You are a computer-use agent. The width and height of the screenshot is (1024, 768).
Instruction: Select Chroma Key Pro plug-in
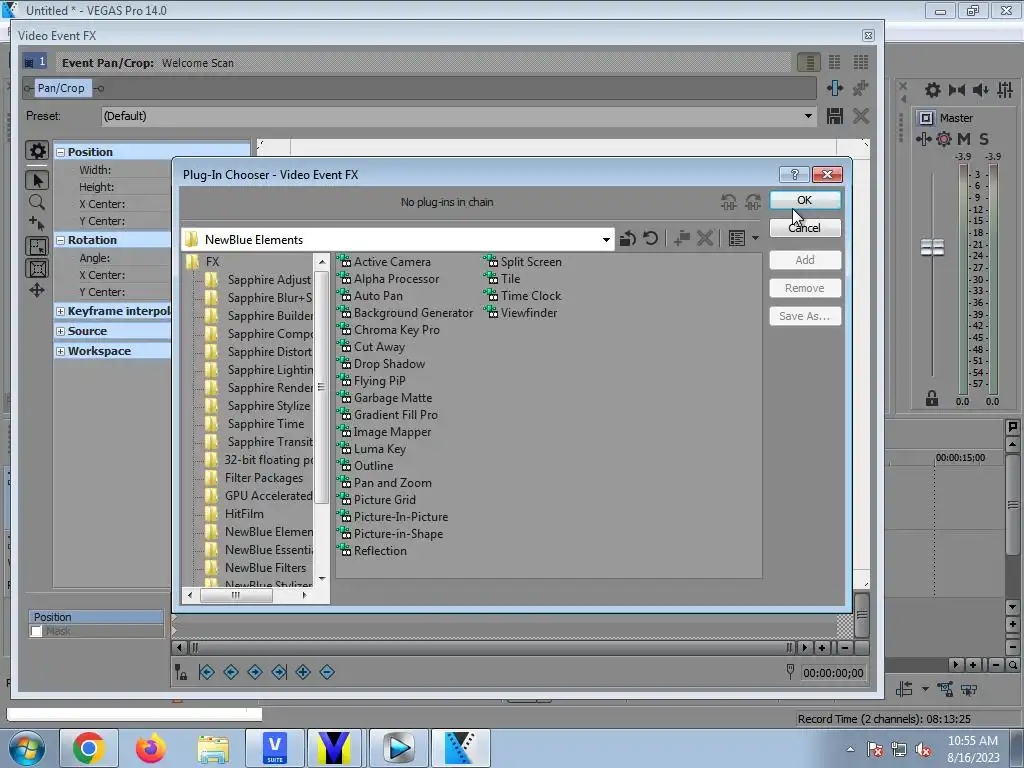pyautogui.click(x=389, y=330)
